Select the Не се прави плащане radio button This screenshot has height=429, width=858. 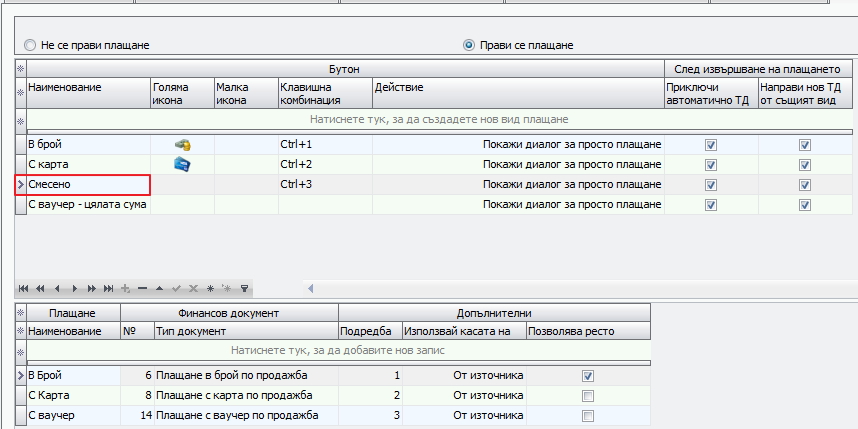[30, 45]
